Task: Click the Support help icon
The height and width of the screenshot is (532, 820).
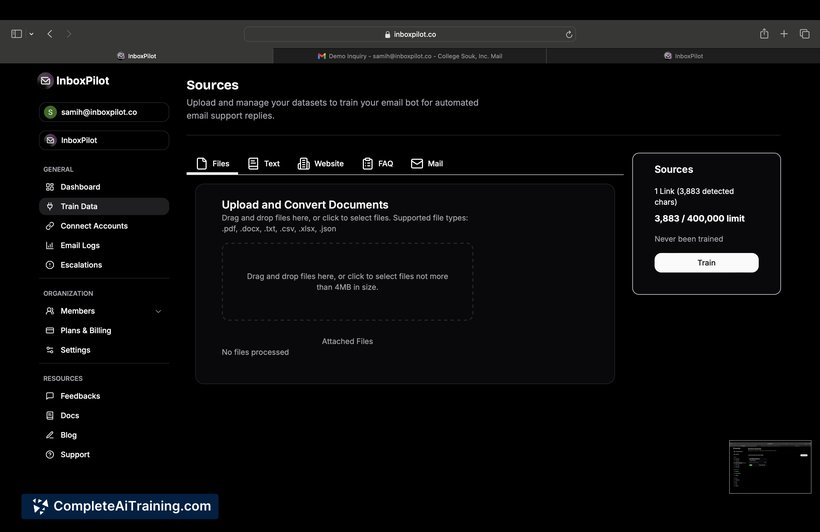Action: (x=50, y=455)
